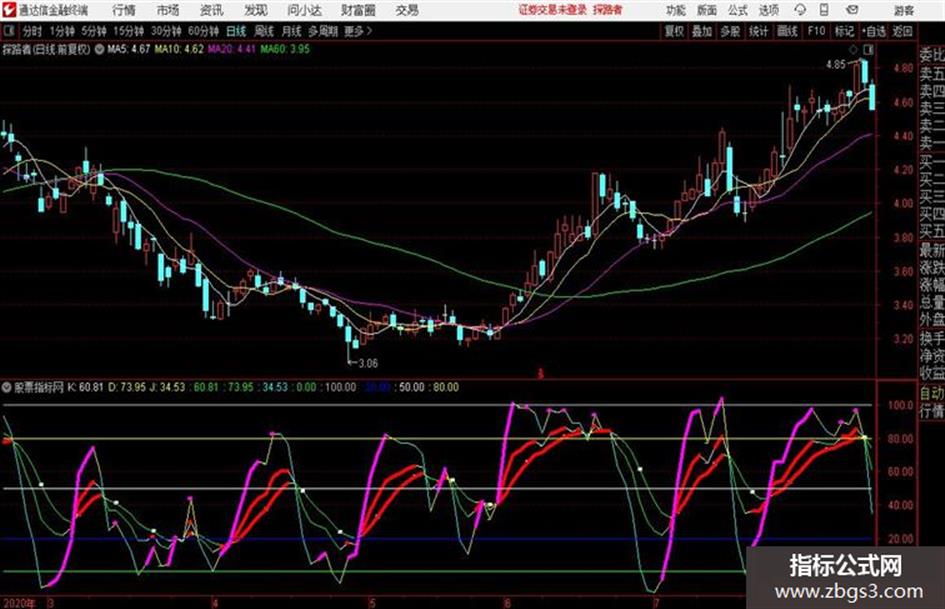945x609 pixels.
Task: Open the 财富圈 menu
Action: click(x=358, y=10)
